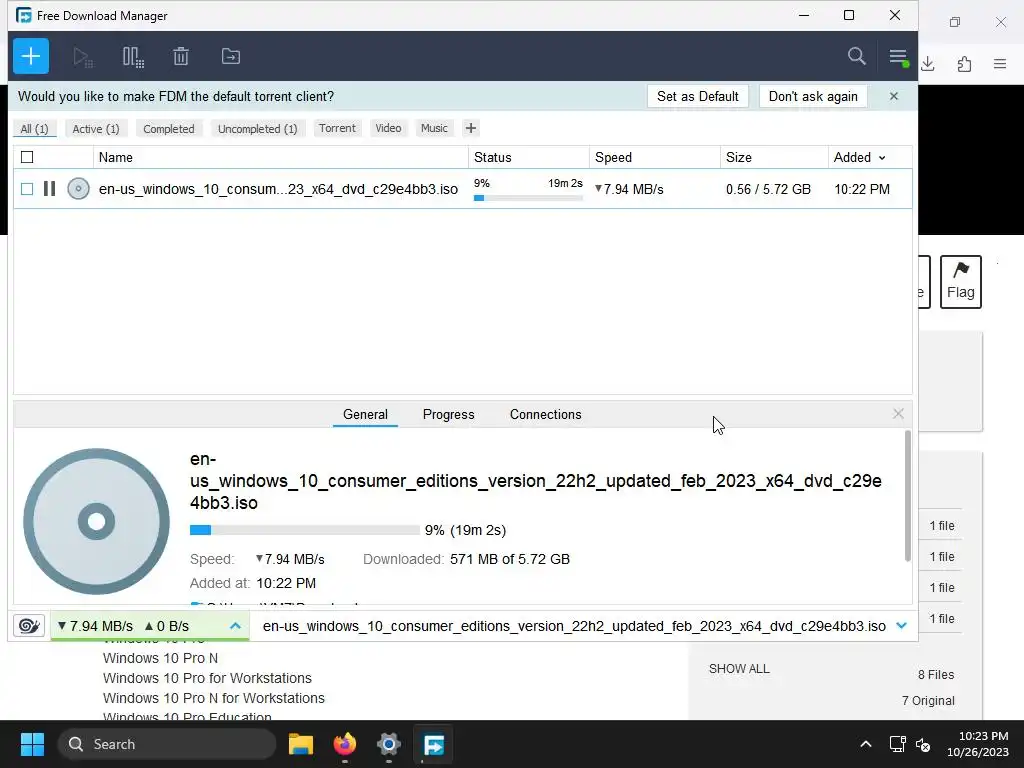Sort by the Added column arrow
Viewport: 1024px width, 768px height.
coord(882,158)
